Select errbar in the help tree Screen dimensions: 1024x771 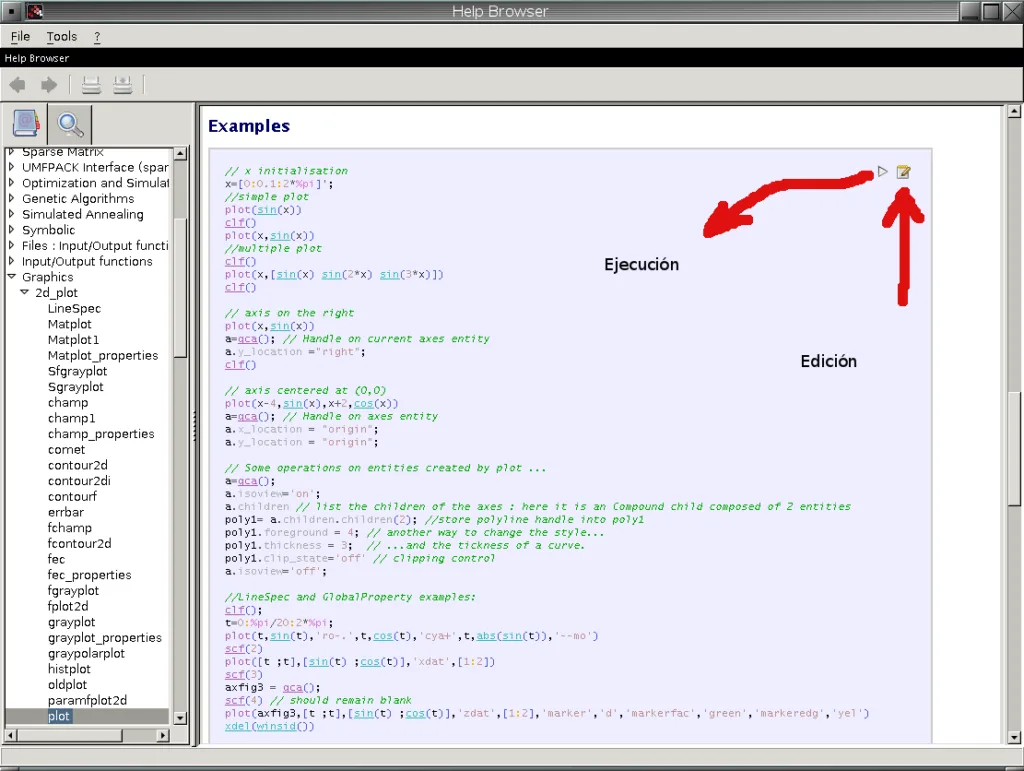click(66, 512)
